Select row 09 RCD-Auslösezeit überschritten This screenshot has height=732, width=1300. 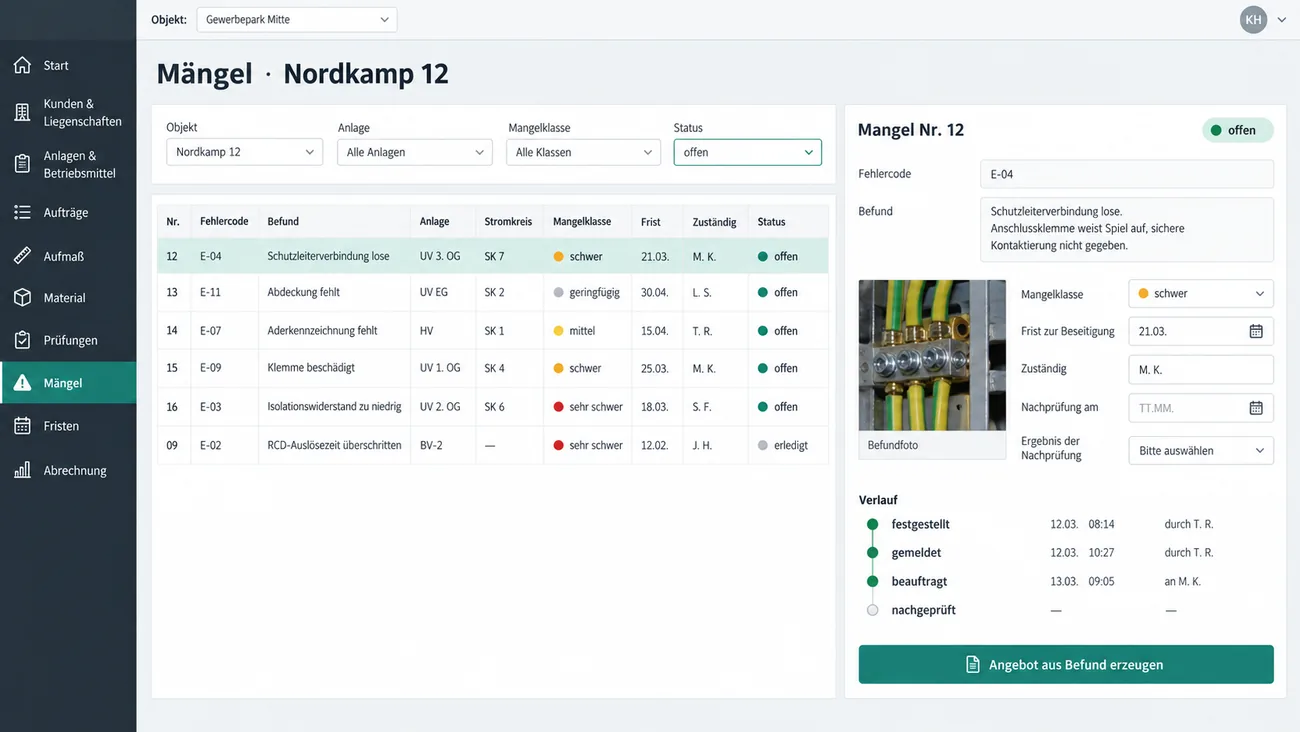pos(493,445)
